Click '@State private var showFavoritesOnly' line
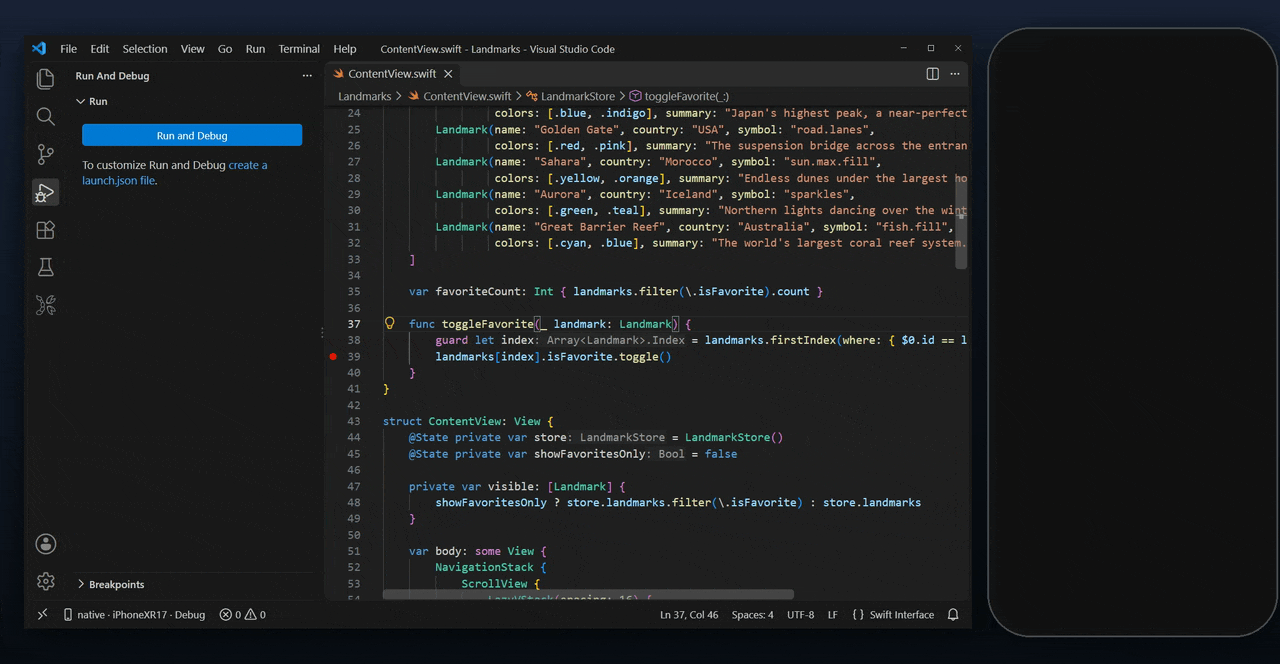 tap(573, 453)
